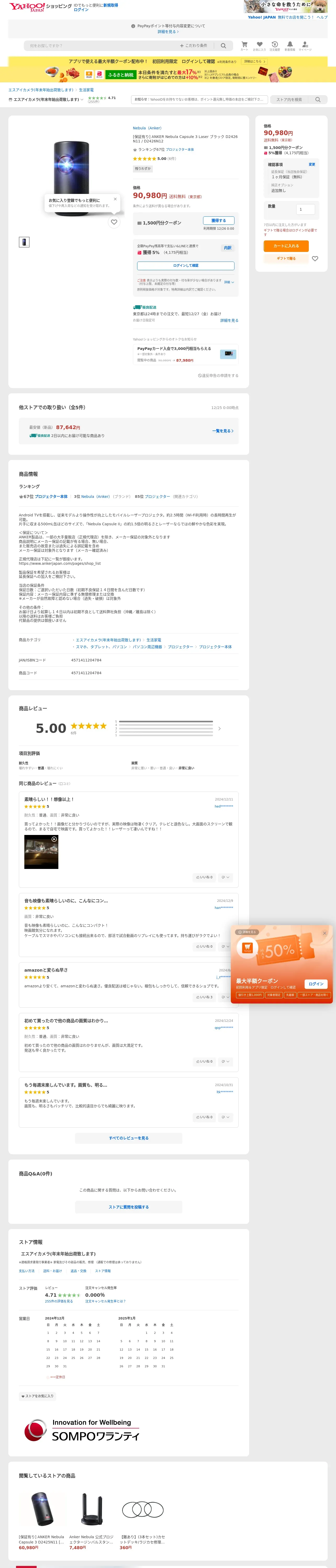Expand flag dropdown on もう毎週末 review

click(226, 1117)
